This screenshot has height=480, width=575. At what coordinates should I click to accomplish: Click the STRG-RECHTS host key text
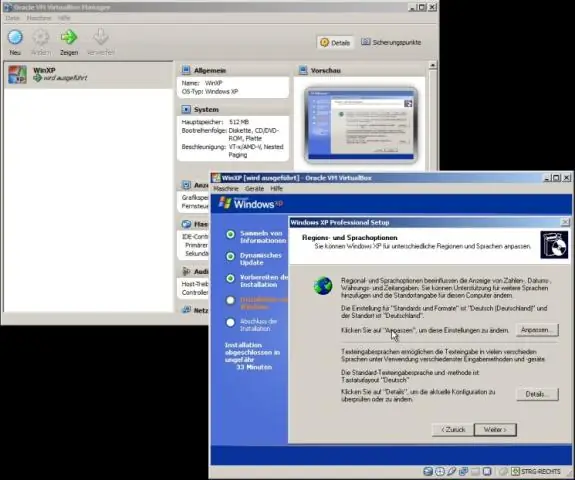541,472
